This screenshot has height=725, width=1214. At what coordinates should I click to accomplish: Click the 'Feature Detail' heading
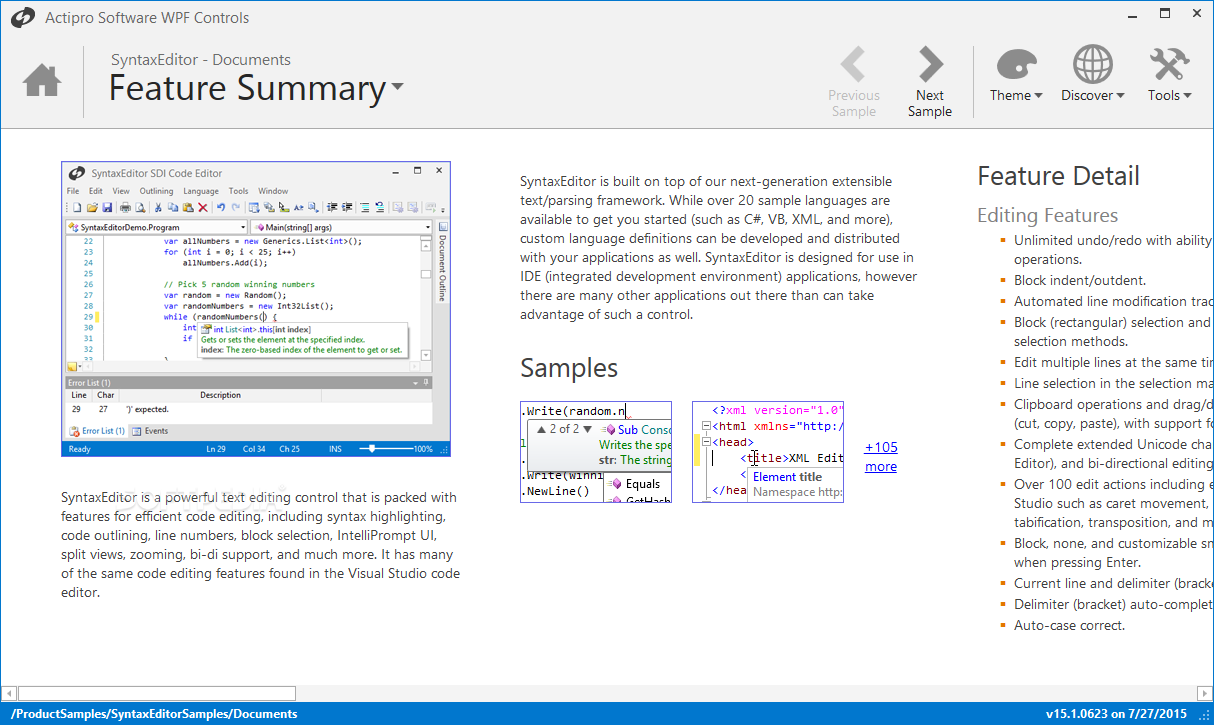point(1058,176)
